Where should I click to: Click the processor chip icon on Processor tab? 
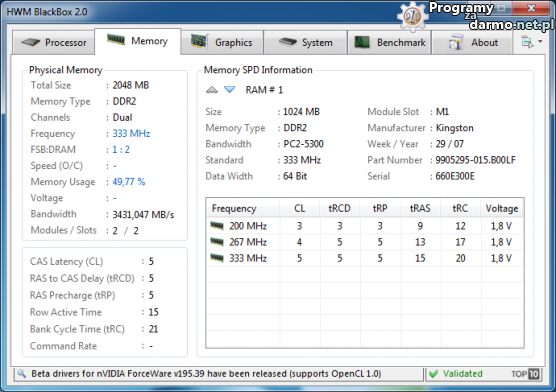(30, 43)
